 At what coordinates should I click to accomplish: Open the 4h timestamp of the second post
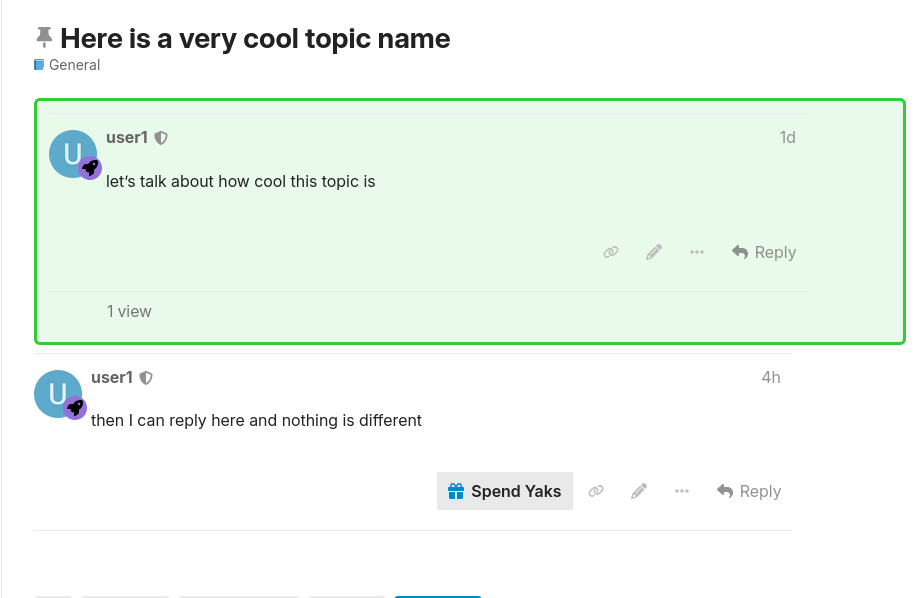click(771, 378)
